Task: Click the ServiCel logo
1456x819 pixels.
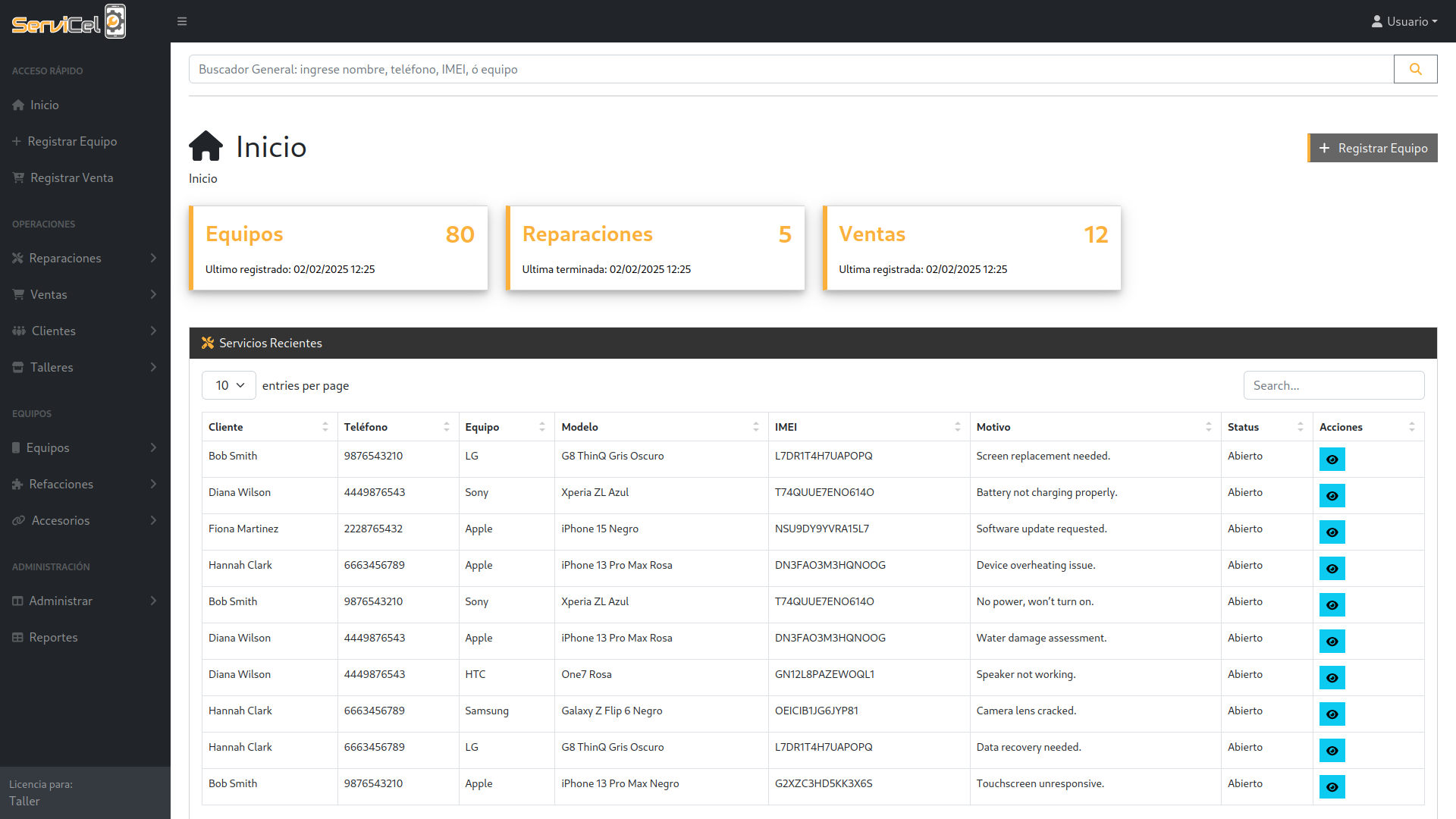Action: coord(69,21)
